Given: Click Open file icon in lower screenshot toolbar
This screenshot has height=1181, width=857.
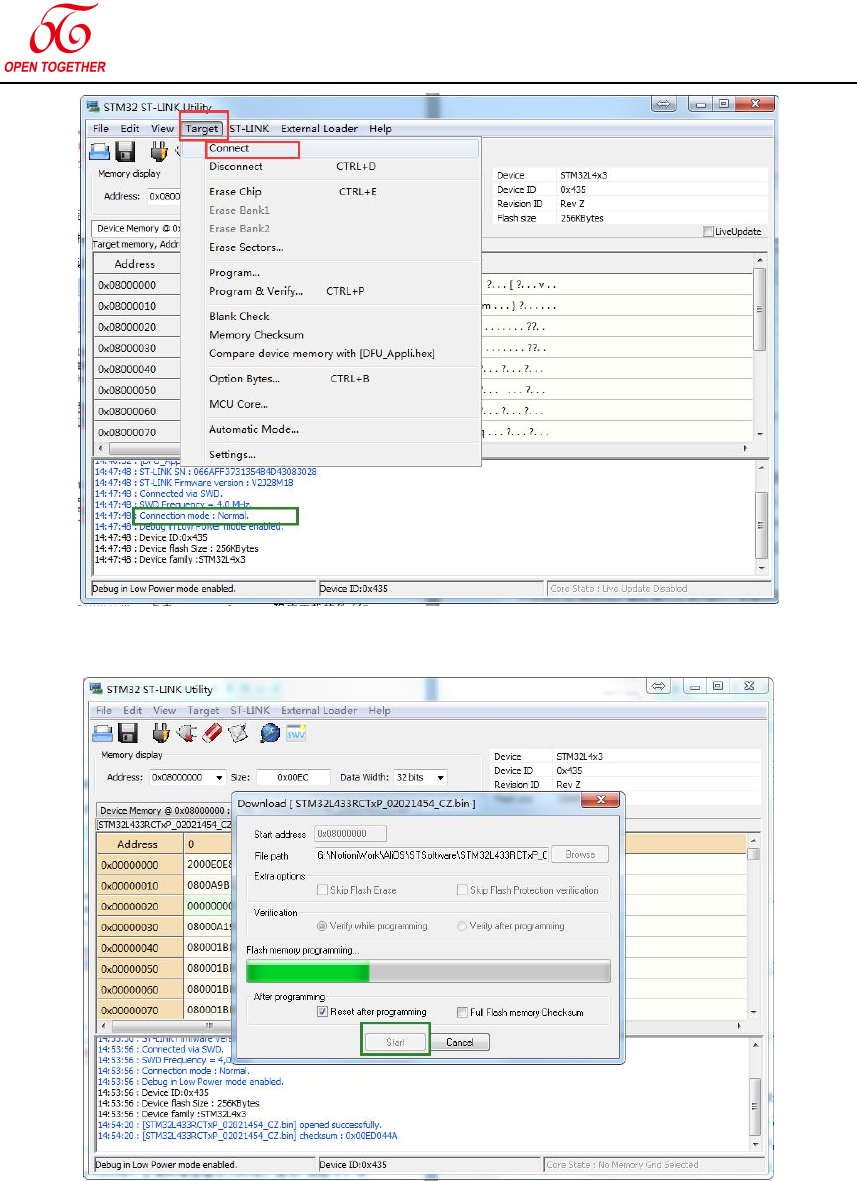Looking at the screenshot, I should (102, 733).
